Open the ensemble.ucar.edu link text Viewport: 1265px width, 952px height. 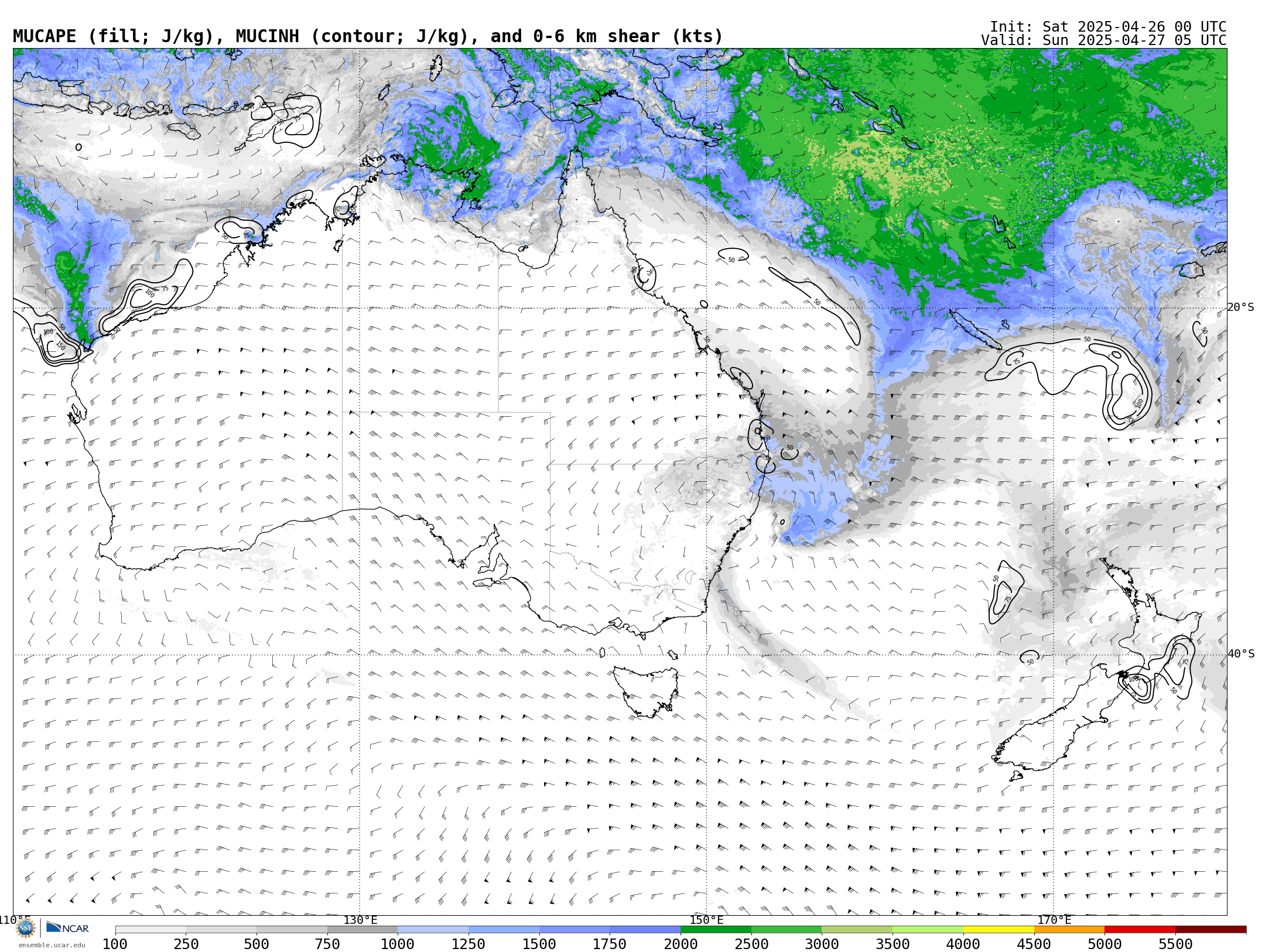52,945
